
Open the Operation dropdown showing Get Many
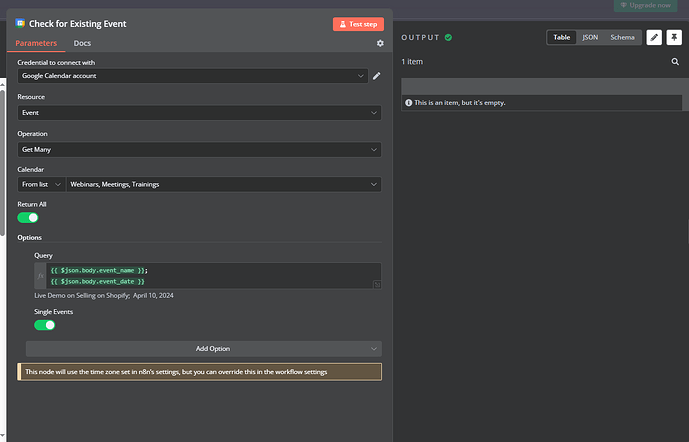click(x=199, y=150)
